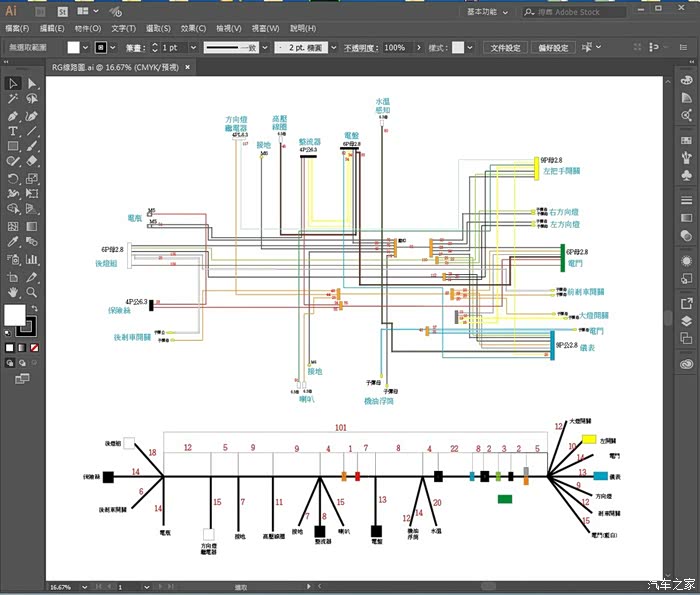Activate the Rectangle tool
Image resolution: width=700 pixels, height=595 pixels.
point(13,147)
